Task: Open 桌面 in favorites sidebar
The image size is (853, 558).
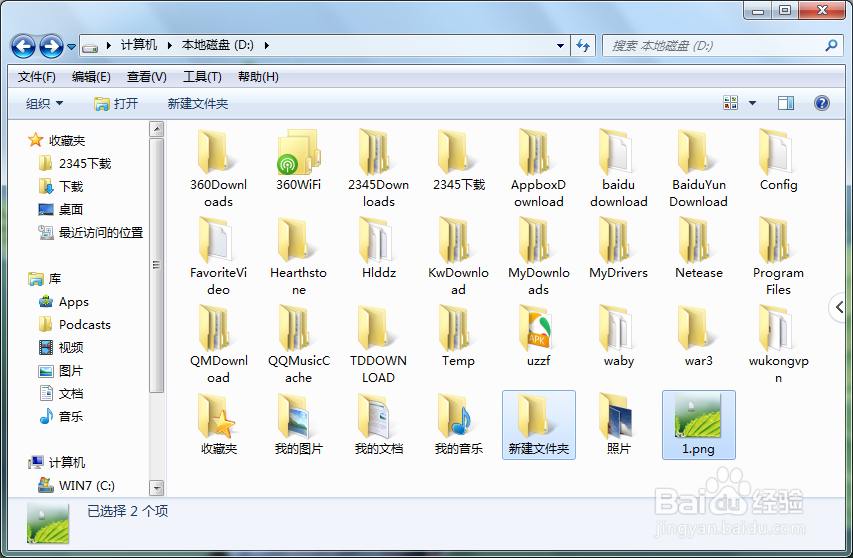Action: click(x=61, y=209)
